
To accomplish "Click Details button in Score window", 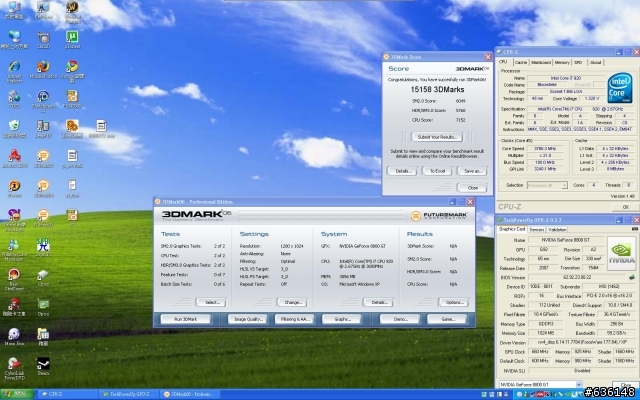I will coord(402,171).
